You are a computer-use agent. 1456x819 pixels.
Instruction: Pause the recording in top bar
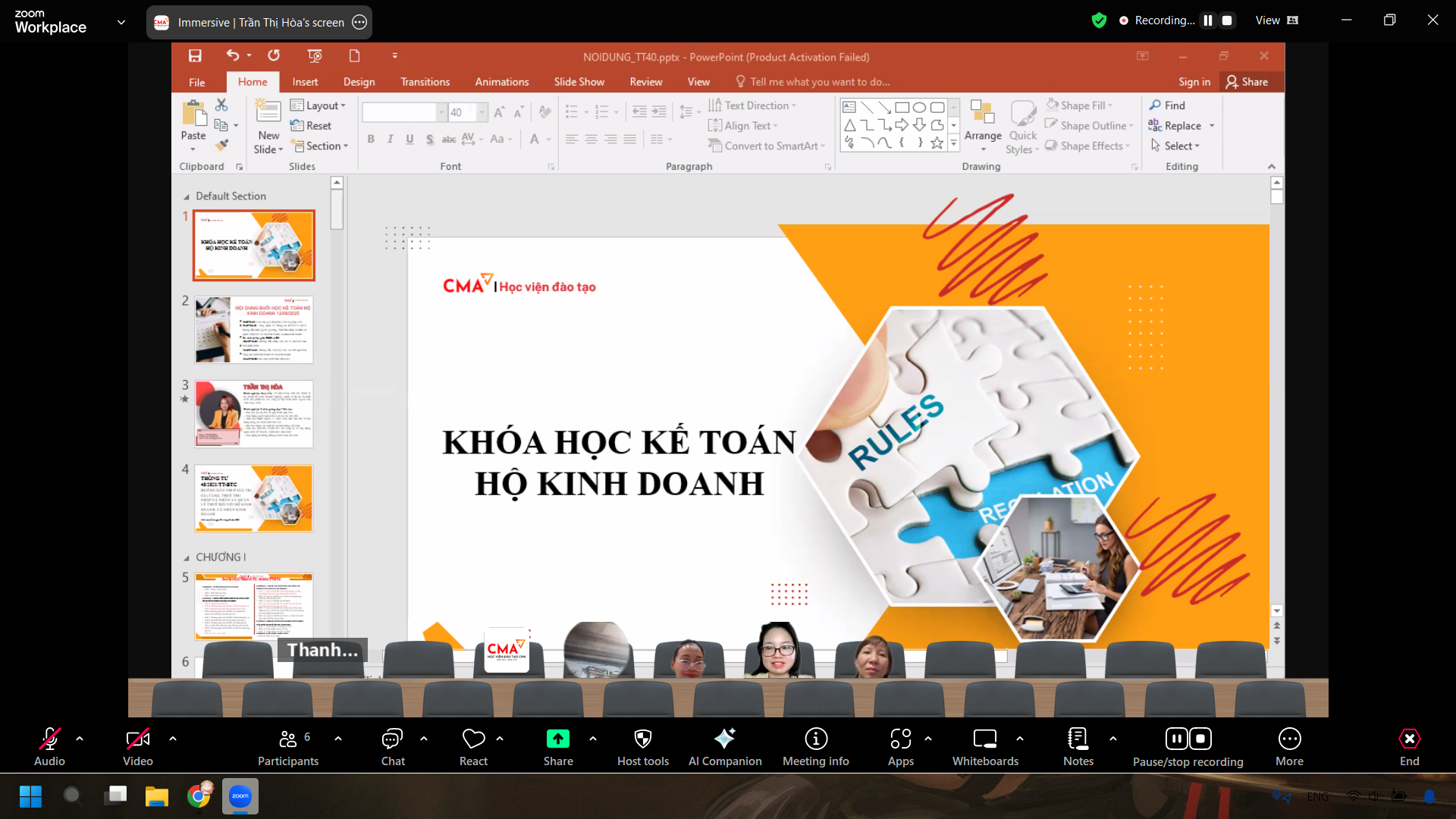click(1208, 20)
